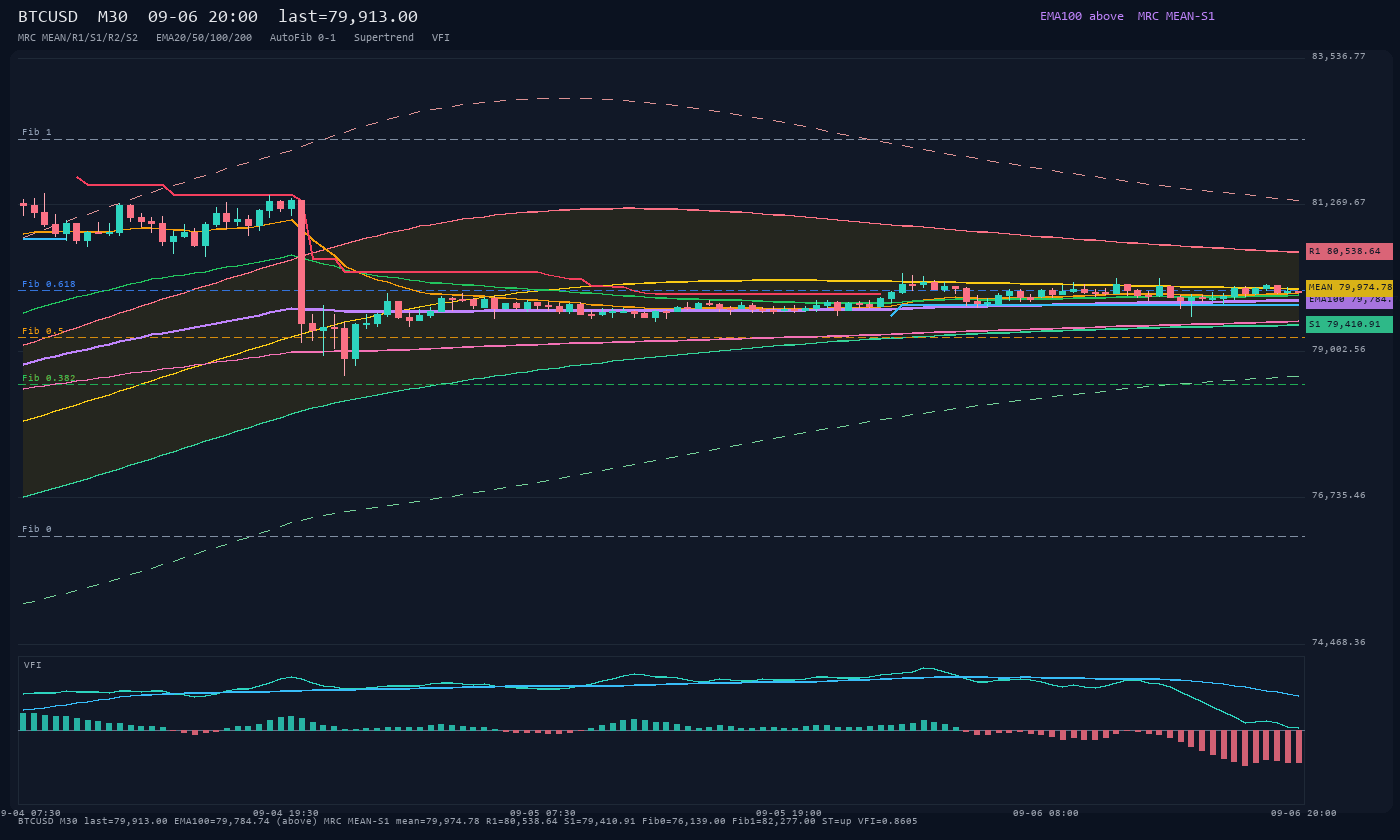Click the 09-06 20:00 timestamp in the title
Viewport: 1400px width, 840px height.
tap(203, 17)
